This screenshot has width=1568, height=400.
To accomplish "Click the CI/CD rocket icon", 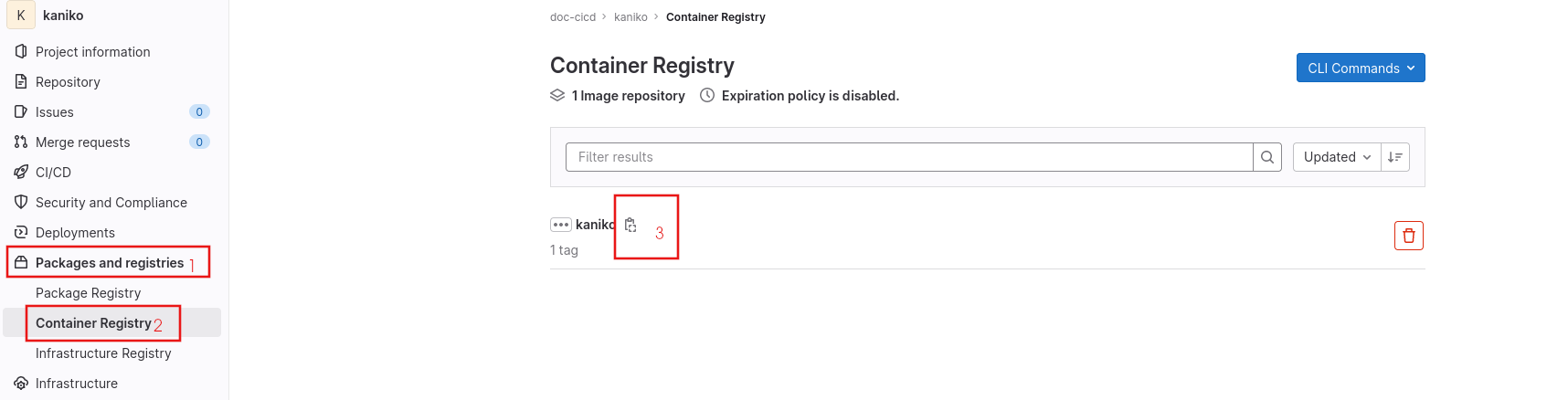I will [21, 172].
